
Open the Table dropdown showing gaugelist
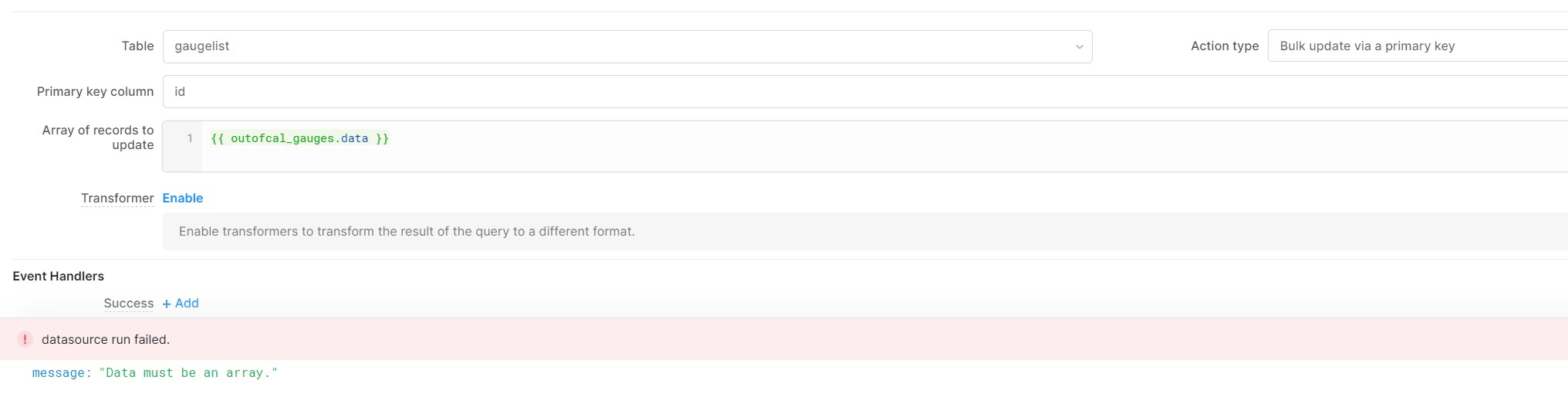(627, 46)
